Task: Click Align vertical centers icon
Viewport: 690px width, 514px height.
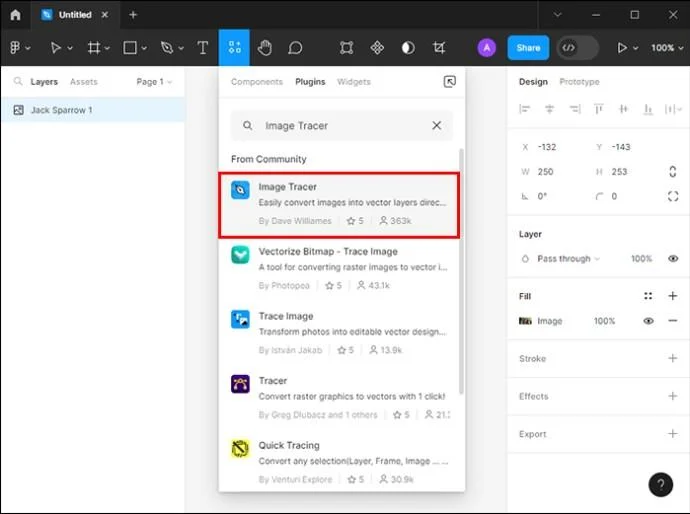Action: 623,109
